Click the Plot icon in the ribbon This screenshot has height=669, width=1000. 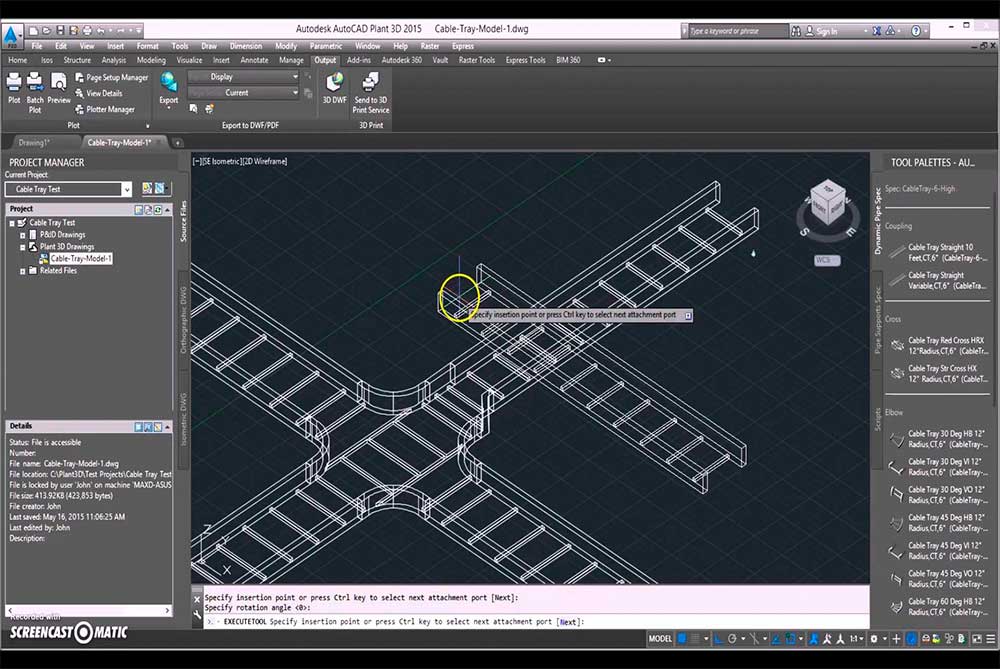[x=14, y=84]
